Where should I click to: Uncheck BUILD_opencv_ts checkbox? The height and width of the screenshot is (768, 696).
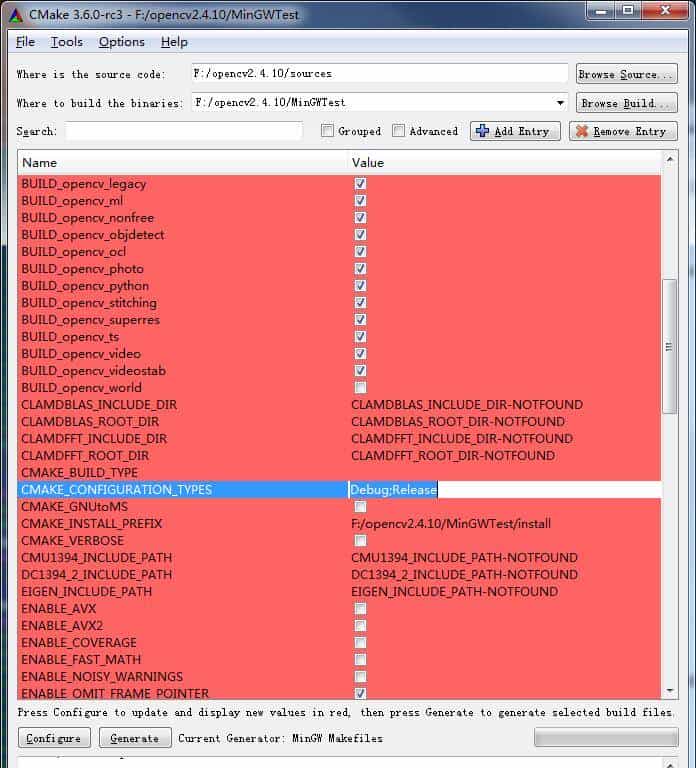[x=360, y=336]
